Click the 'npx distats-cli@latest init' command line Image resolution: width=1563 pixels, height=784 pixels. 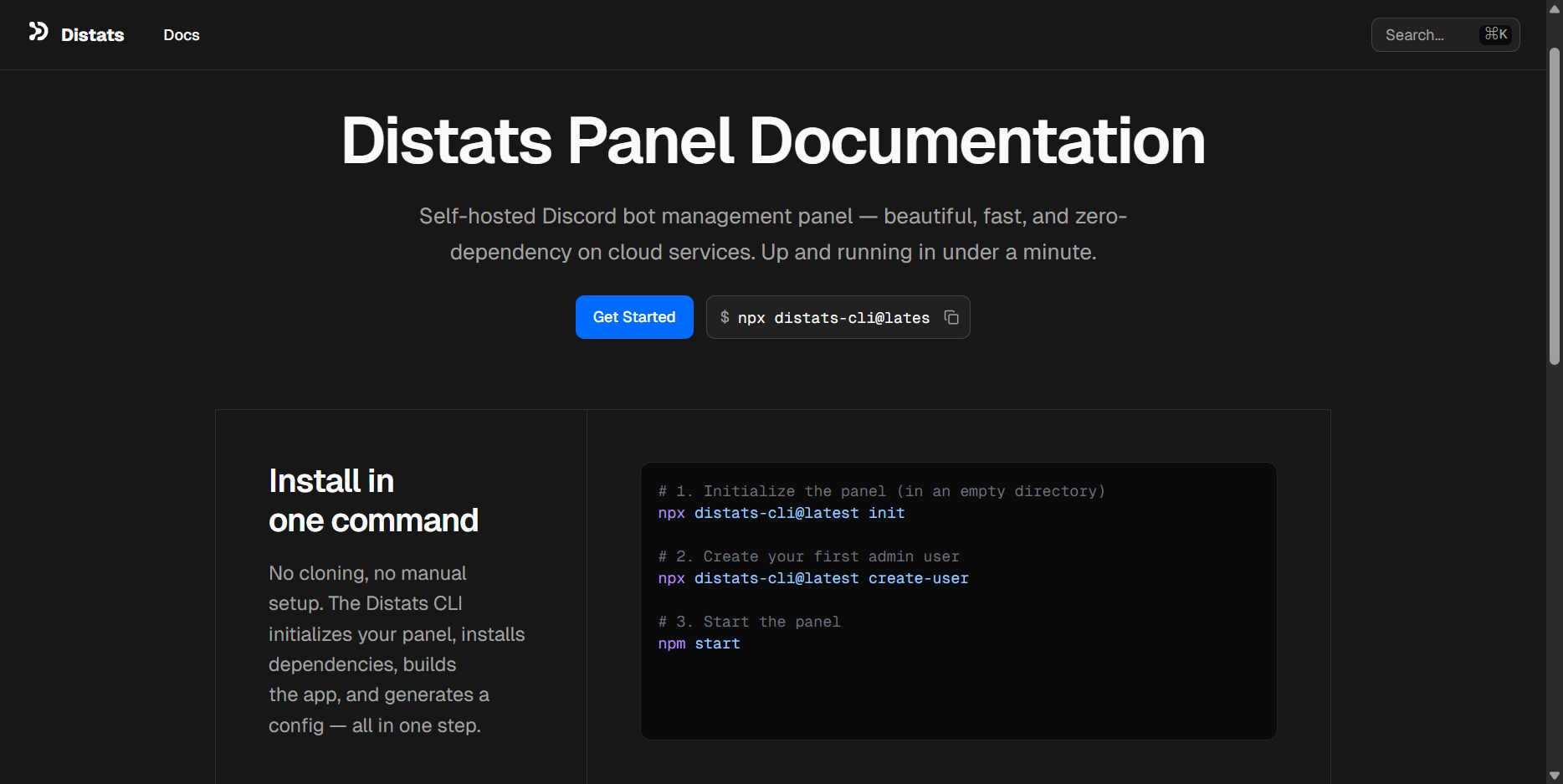pyautogui.click(x=781, y=513)
